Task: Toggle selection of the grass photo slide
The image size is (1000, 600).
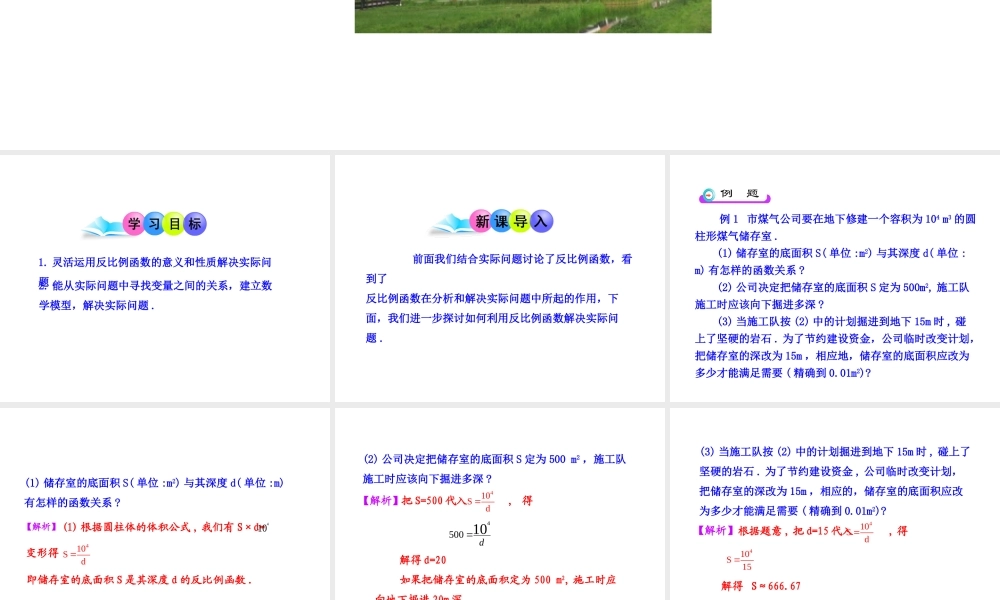Action: tap(533, 16)
